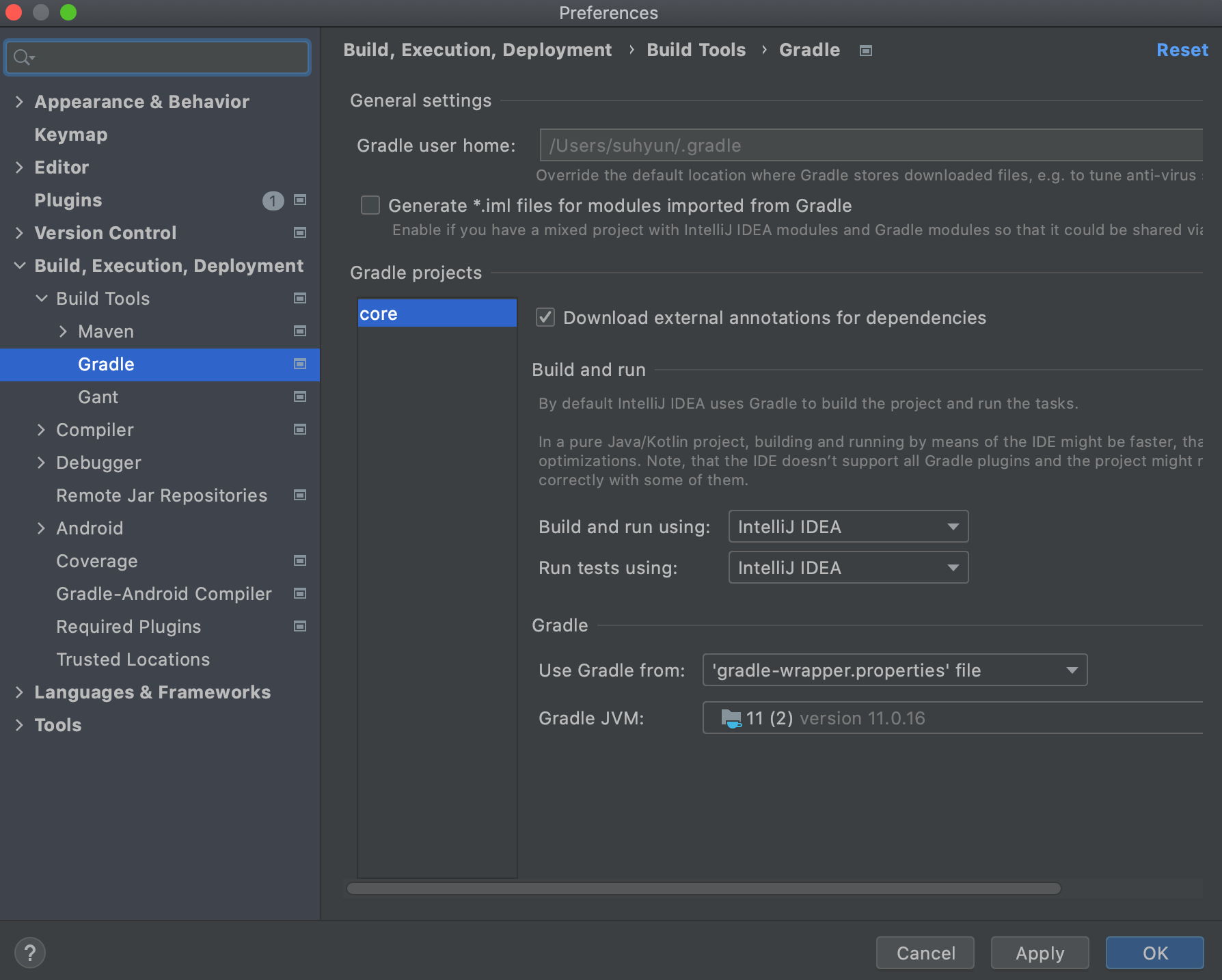Expand the Maven node
This screenshot has width=1222, height=980.
click(x=63, y=331)
